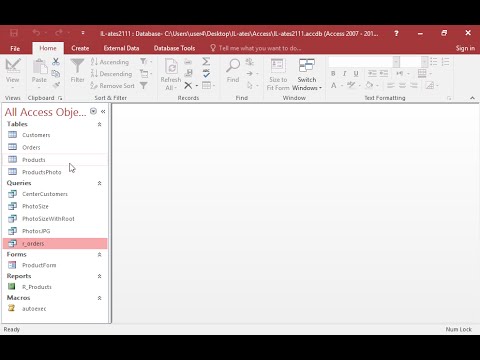Click the Copy icon in Clipboard group

click(x=56, y=74)
